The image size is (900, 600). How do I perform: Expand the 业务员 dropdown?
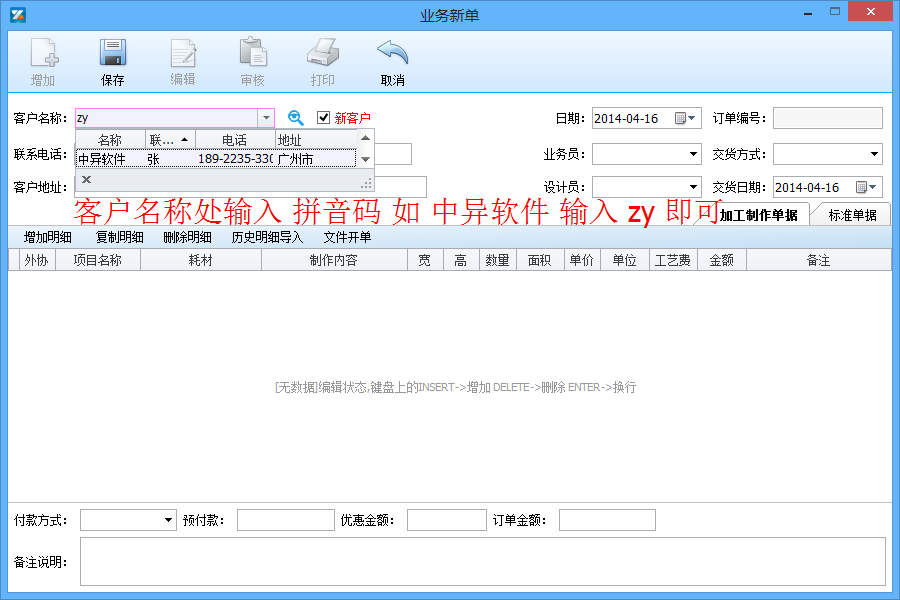coord(694,154)
